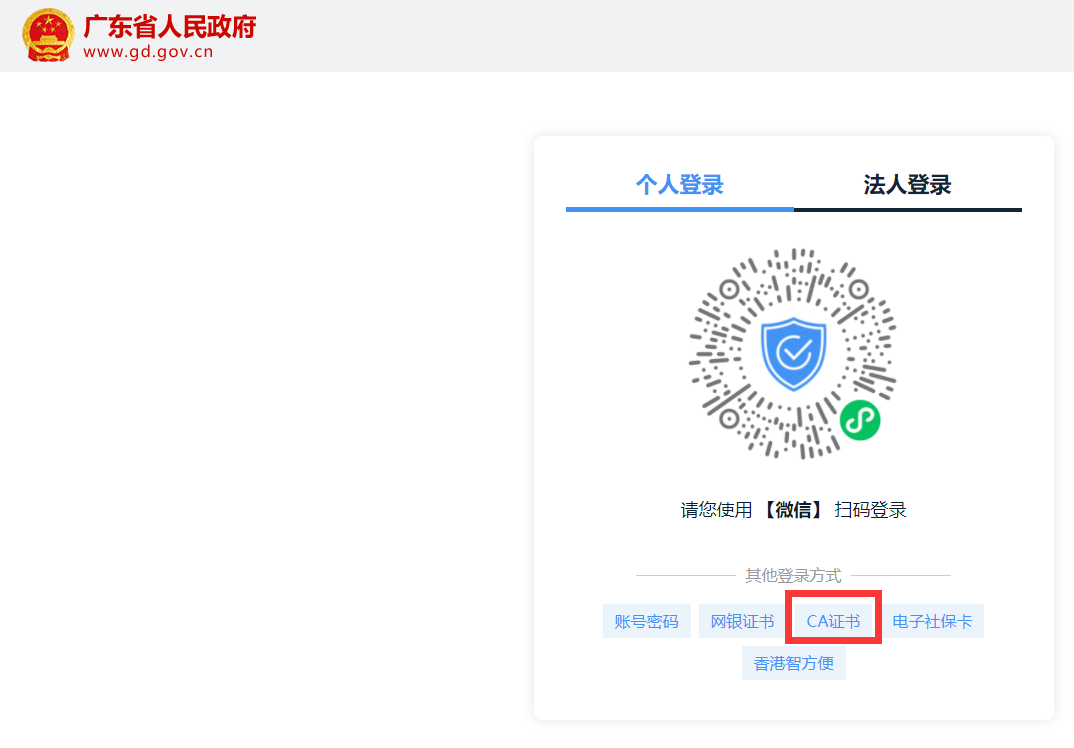The image size is (1074, 748).
Task: Switch to the 法人登录 tab
Action: [907, 185]
